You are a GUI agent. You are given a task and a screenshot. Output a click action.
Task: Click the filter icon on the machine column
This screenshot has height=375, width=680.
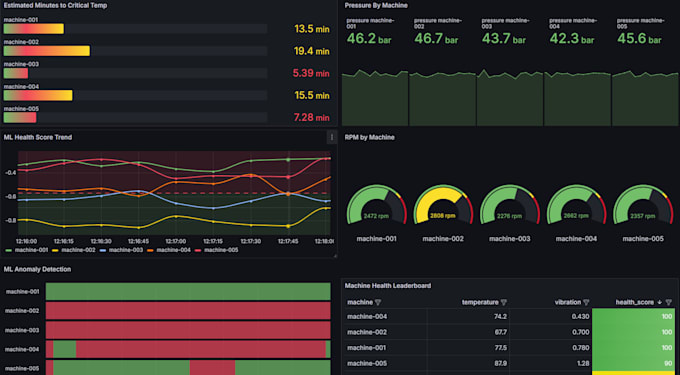tap(378, 302)
